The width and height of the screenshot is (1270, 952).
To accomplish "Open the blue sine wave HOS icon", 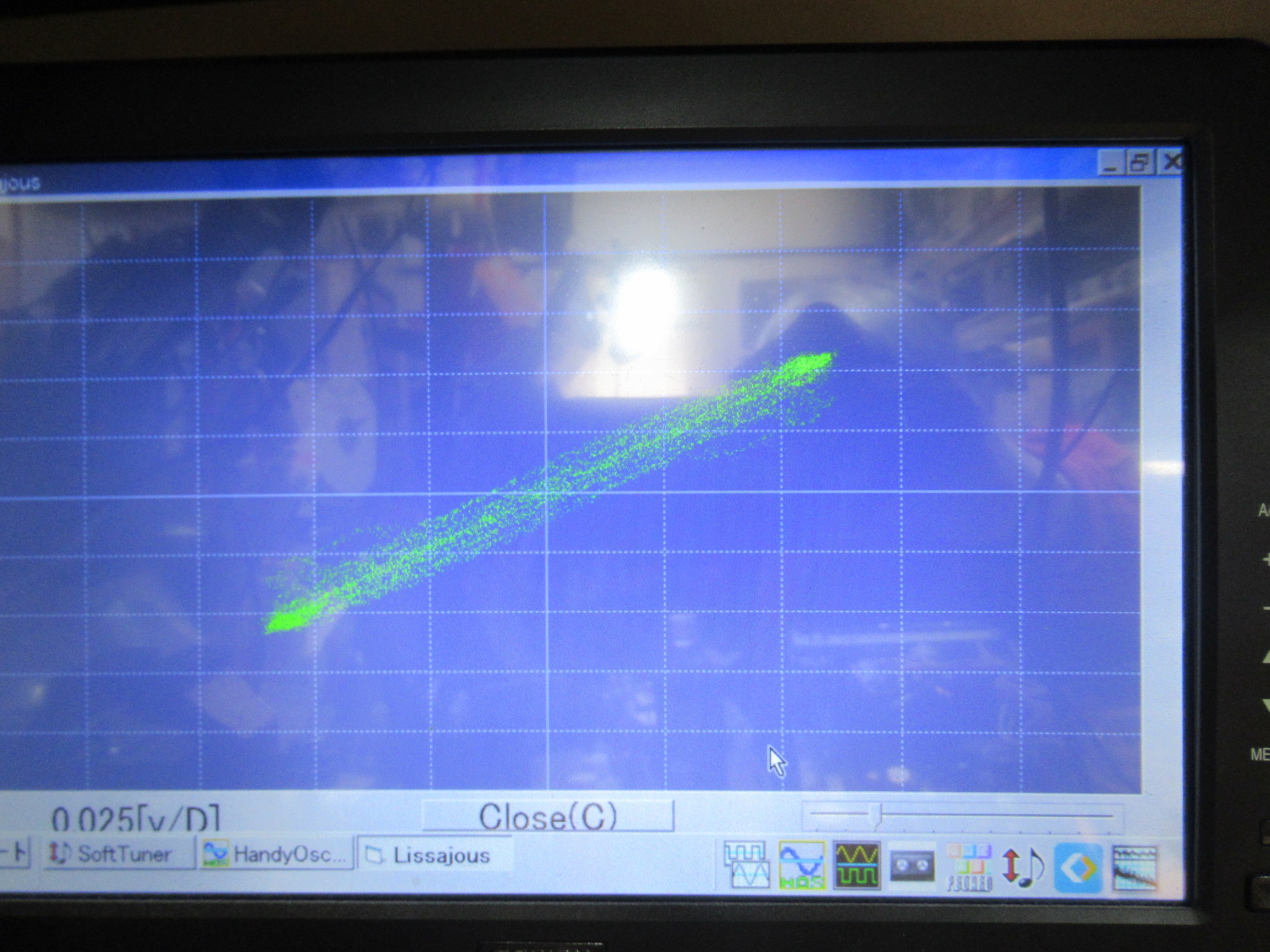I will [802, 865].
